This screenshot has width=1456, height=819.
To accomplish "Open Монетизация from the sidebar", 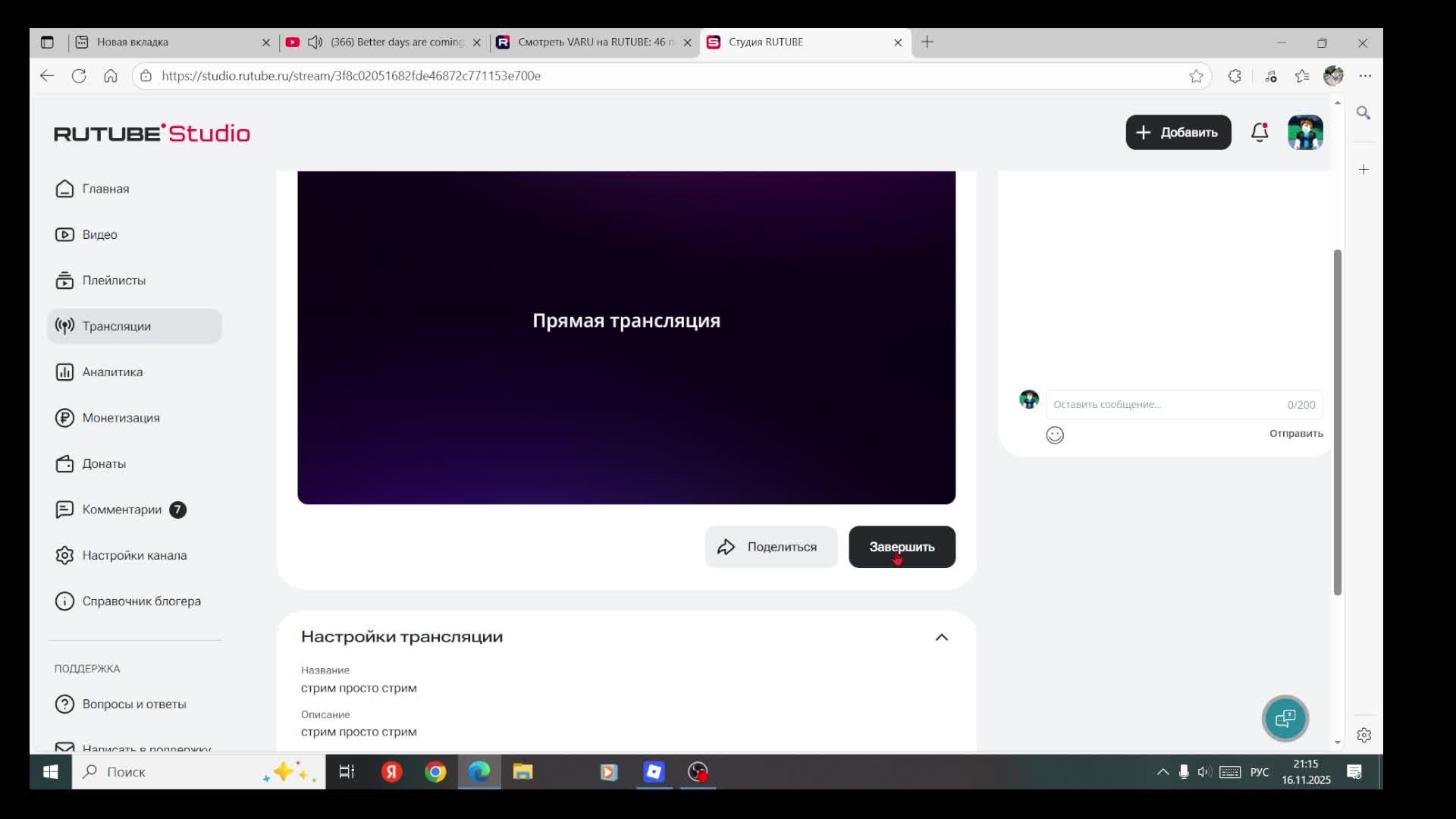I will point(121,418).
